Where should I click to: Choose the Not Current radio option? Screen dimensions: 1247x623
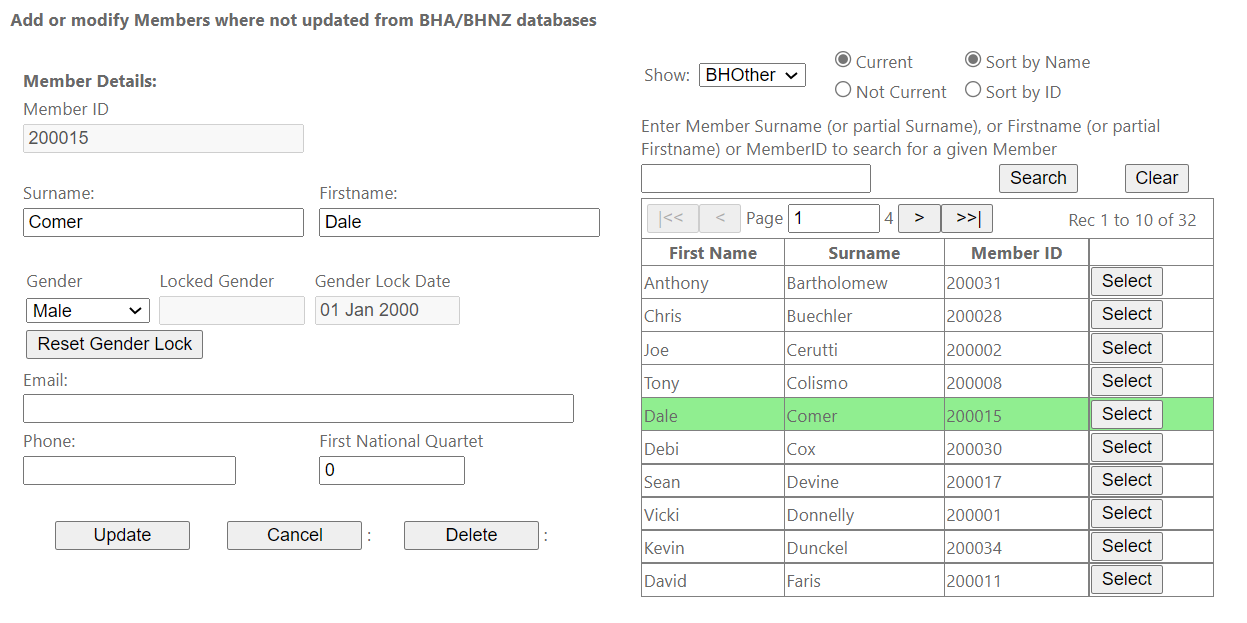[843, 90]
